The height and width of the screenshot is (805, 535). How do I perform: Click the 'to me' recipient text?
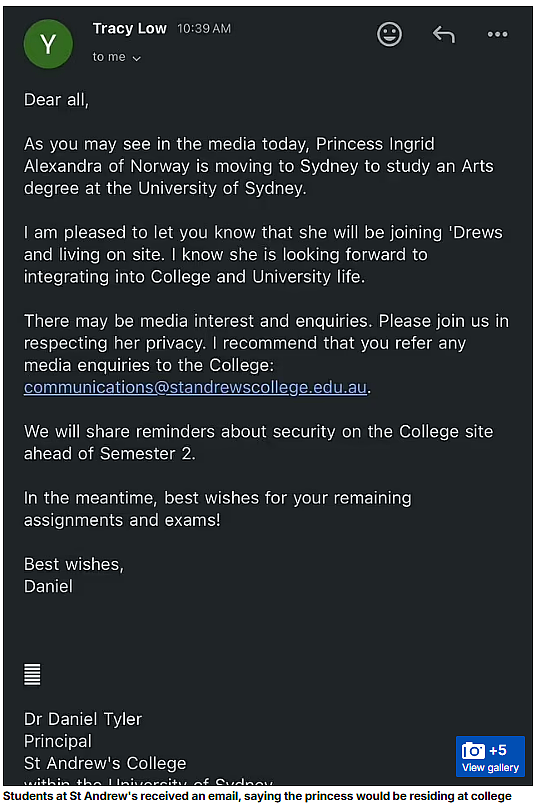(109, 57)
